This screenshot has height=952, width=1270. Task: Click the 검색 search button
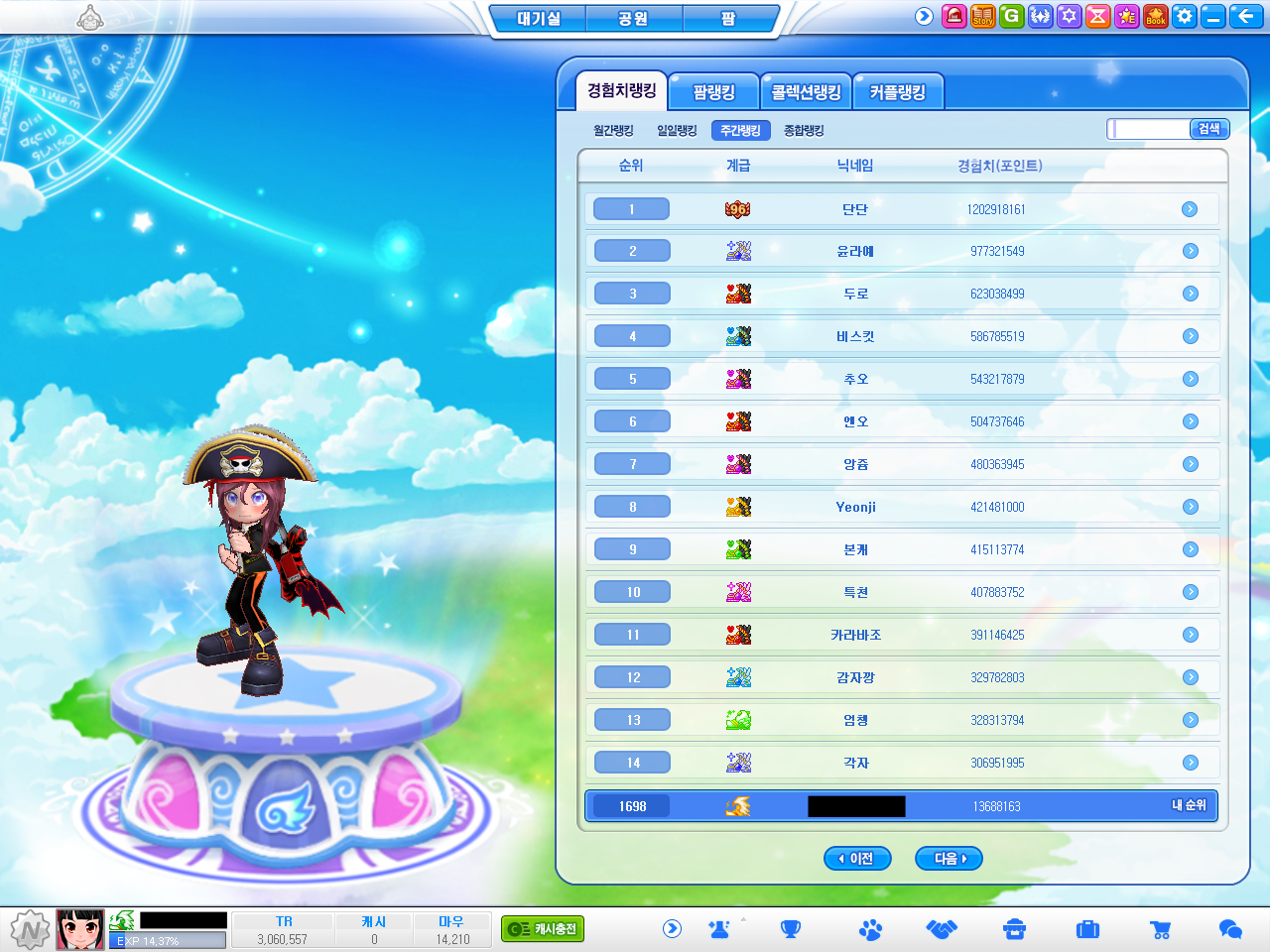[x=1209, y=129]
